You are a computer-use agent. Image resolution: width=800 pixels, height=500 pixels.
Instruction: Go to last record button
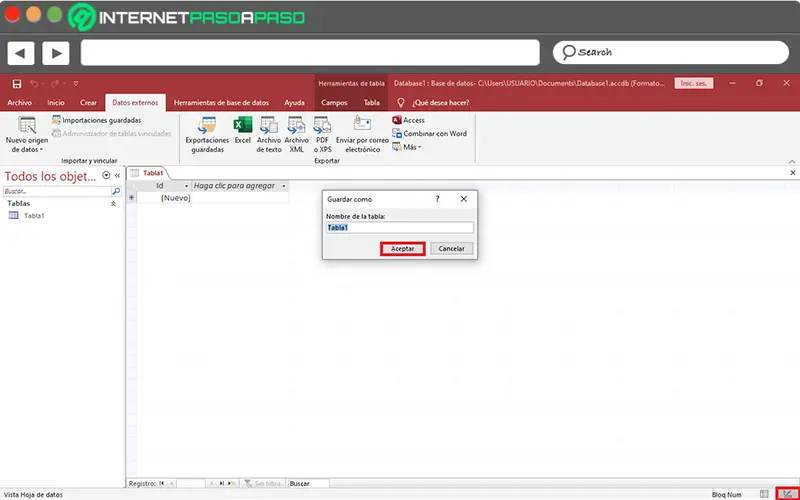point(222,483)
